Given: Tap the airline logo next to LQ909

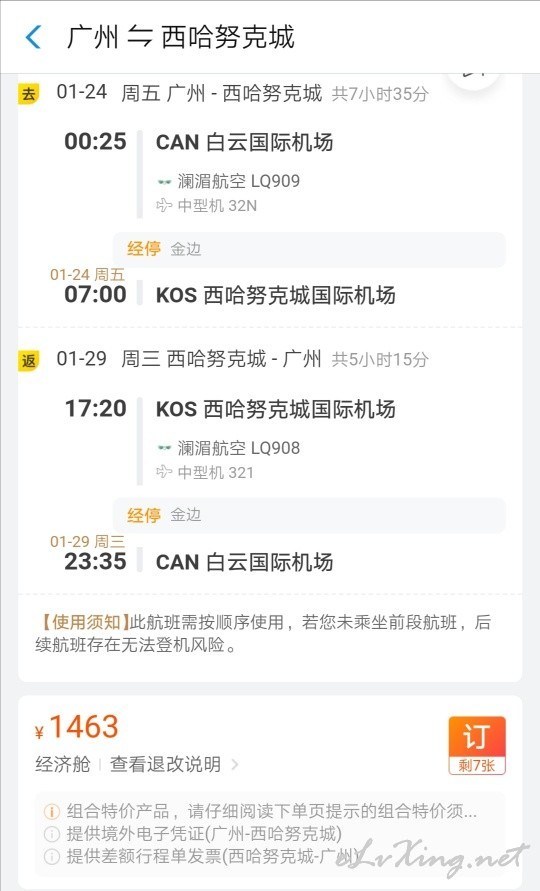Looking at the screenshot, I should coord(164,182).
